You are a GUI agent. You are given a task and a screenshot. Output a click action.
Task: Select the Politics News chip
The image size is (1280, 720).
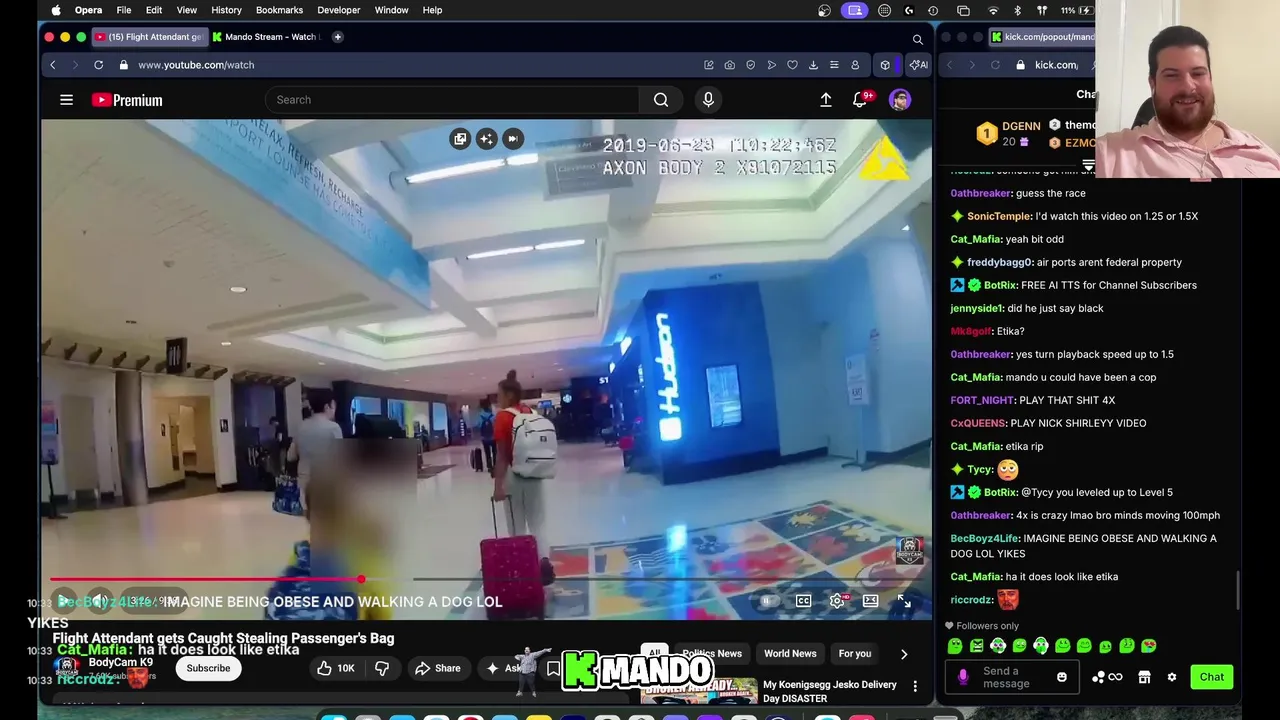712,654
